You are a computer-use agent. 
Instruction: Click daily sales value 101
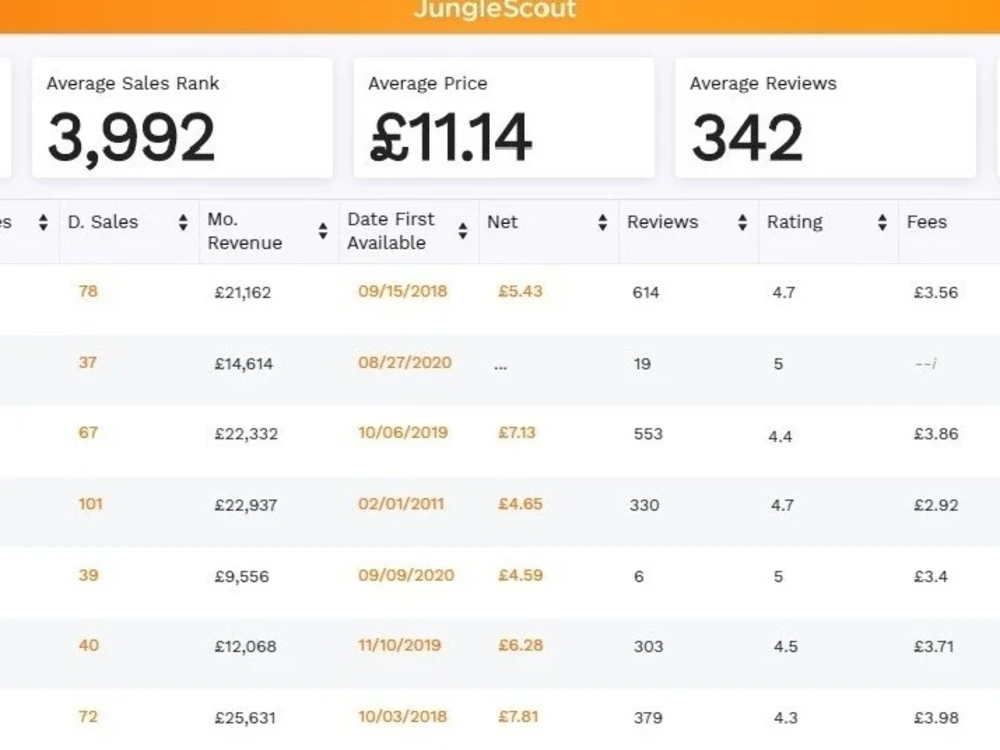91,504
